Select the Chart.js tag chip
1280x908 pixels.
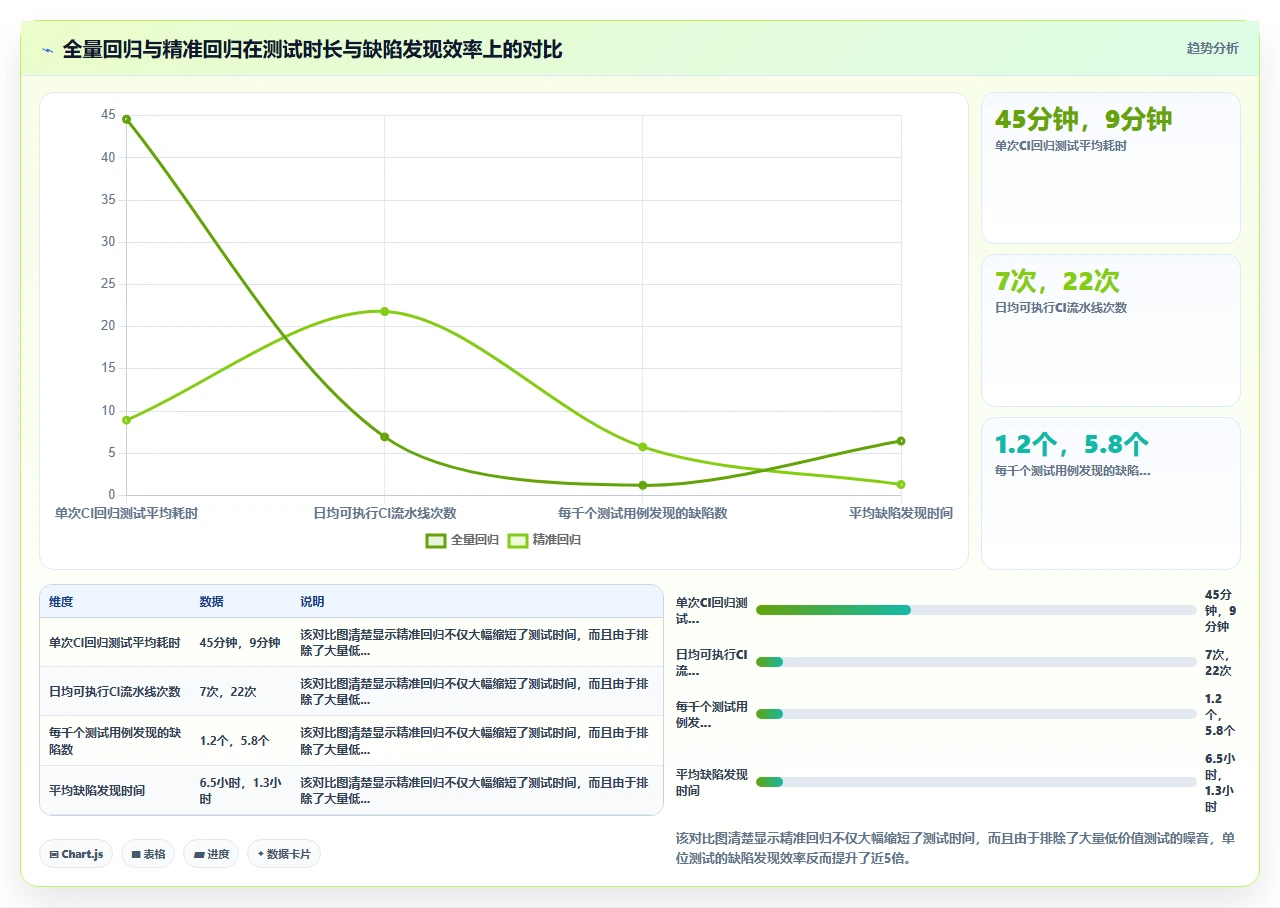click(76, 854)
